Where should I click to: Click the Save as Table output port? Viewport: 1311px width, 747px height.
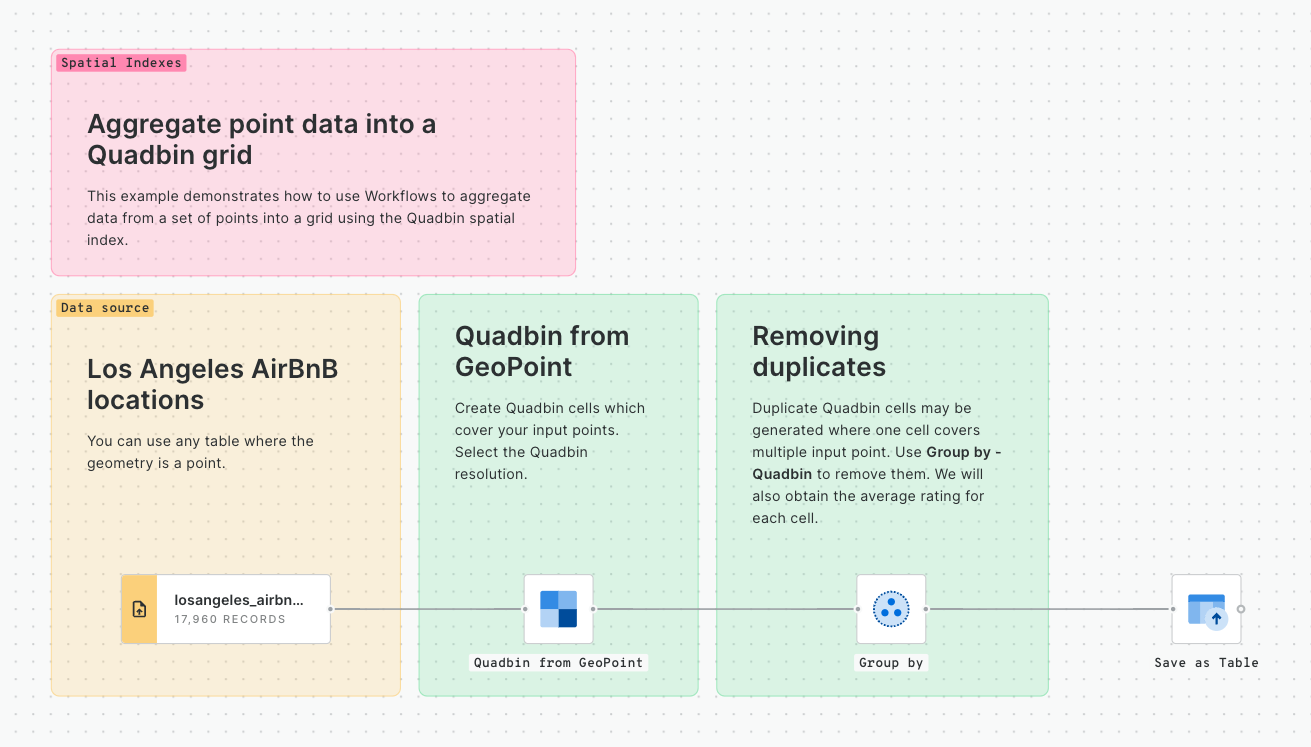pyautogui.click(x=1241, y=609)
